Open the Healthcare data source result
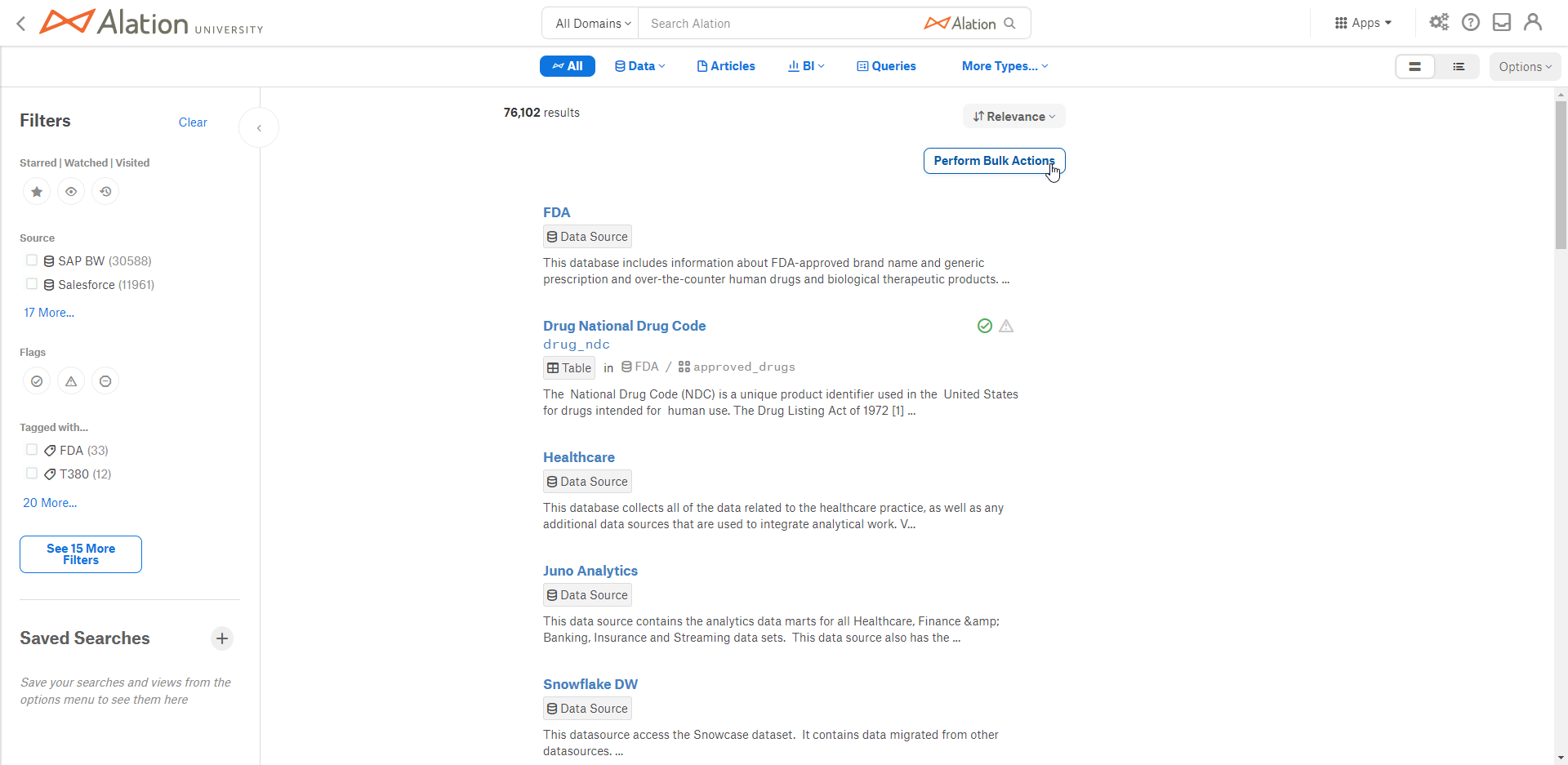This screenshot has width=1568, height=765. 579,457
